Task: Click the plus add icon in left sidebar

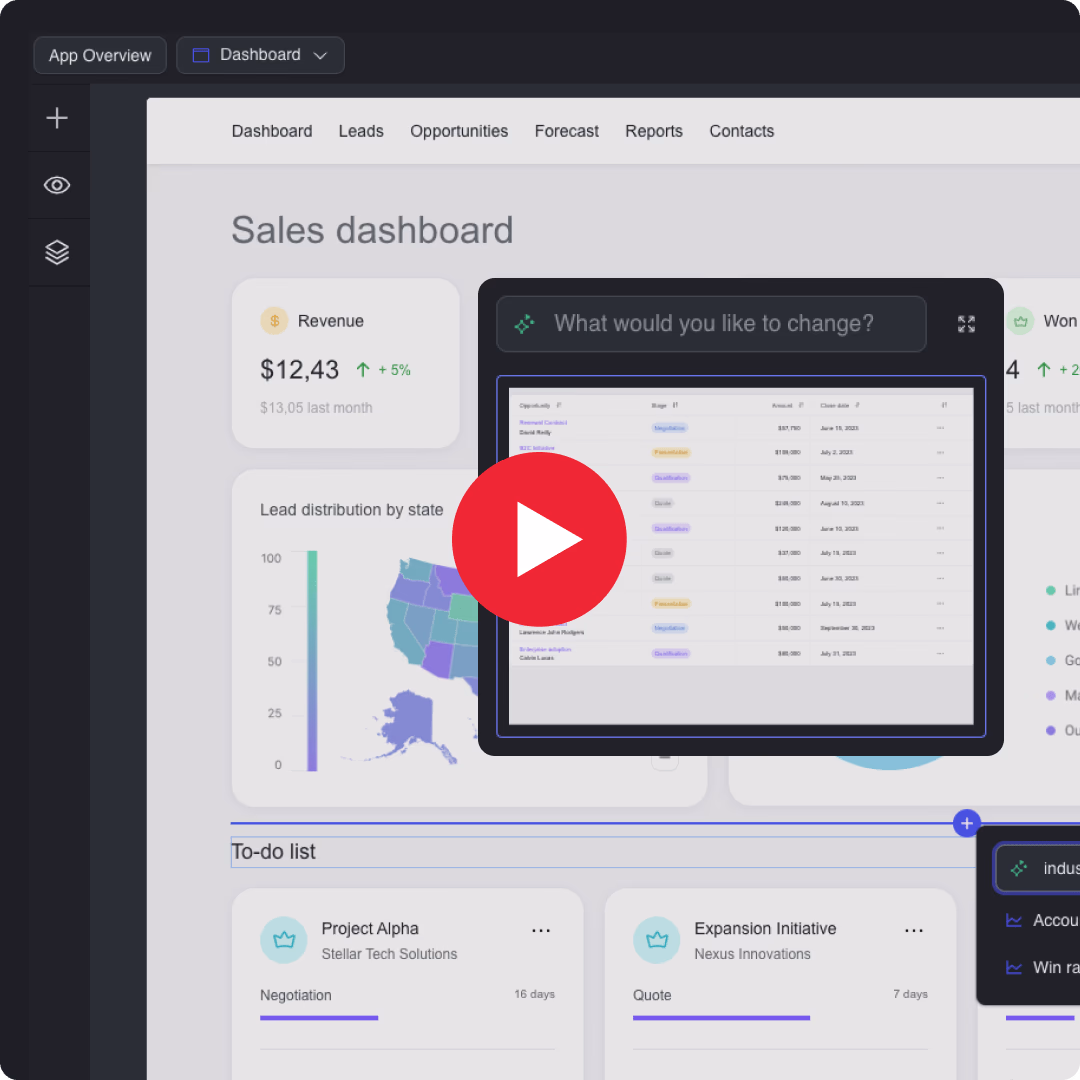Action: (x=57, y=118)
